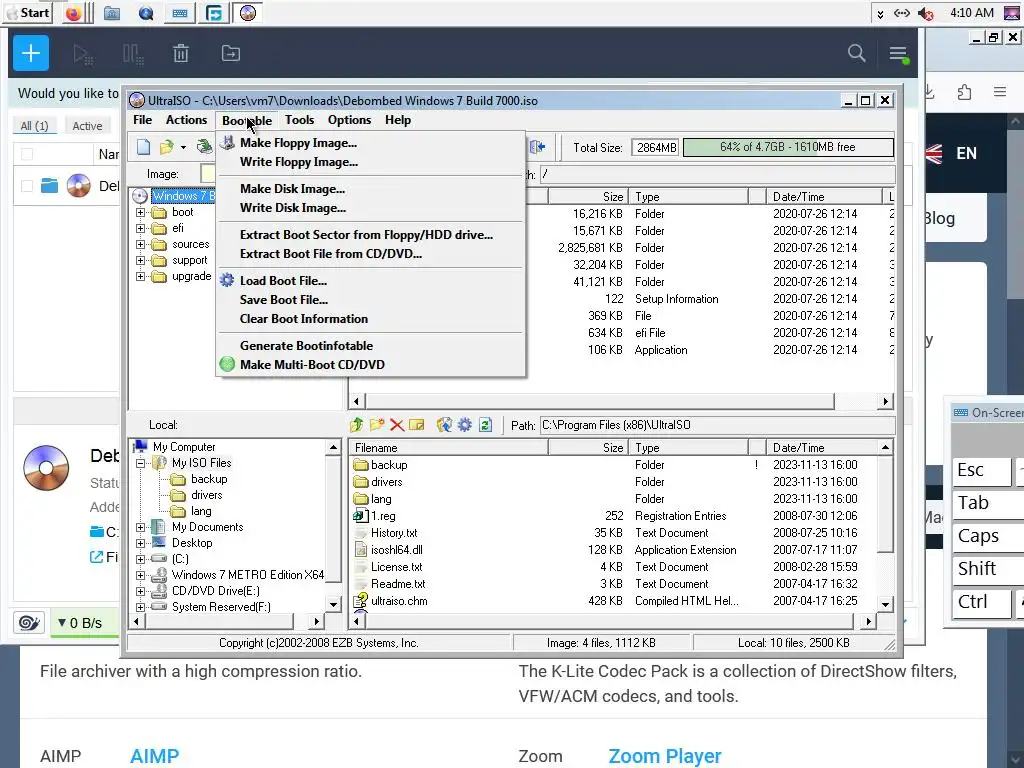The width and height of the screenshot is (1024, 768).
Task: Toggle the select-all checkbox in download list header
Action: pos(27,154)
